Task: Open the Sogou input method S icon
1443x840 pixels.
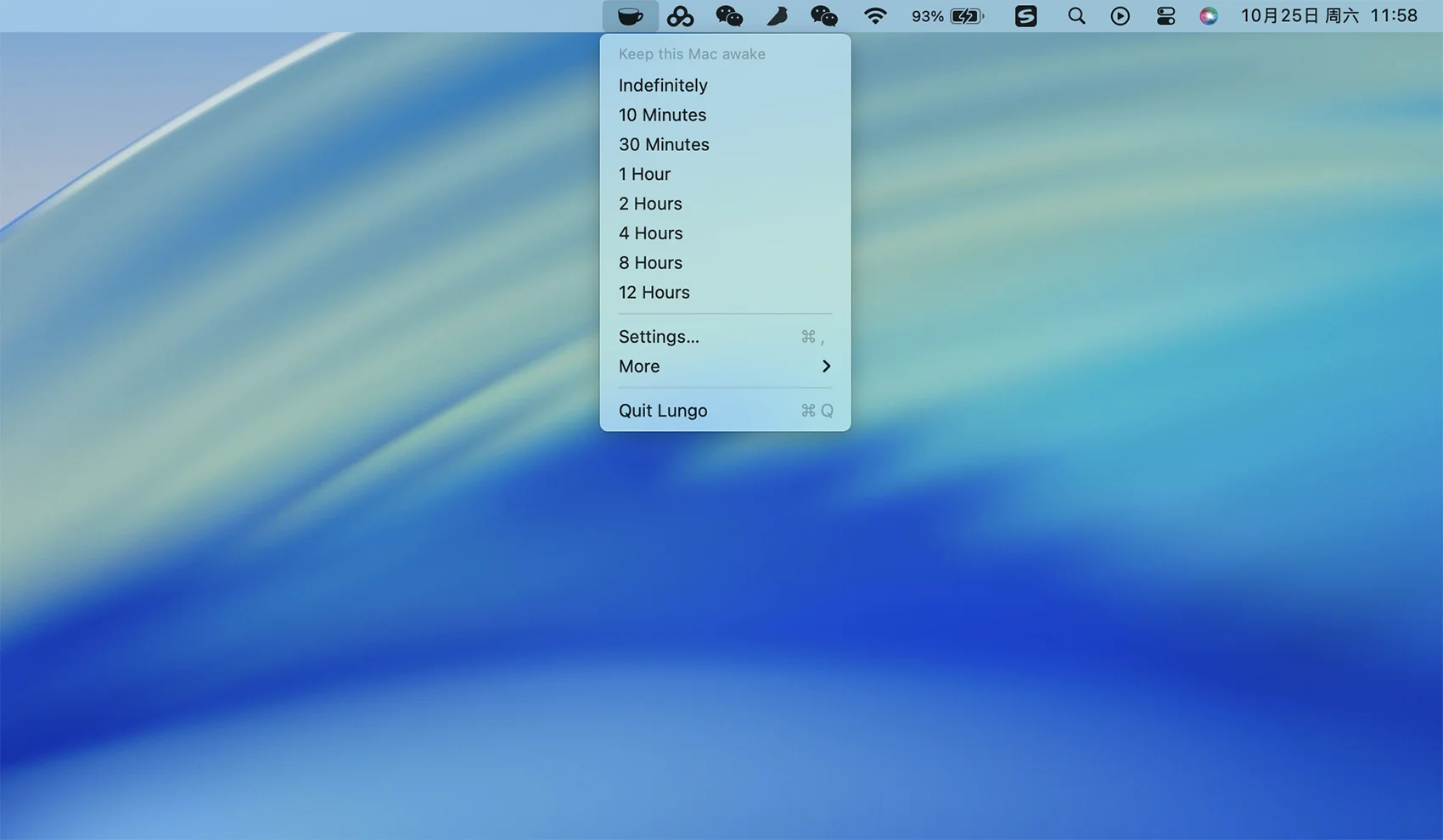Action: (1025, 16)
